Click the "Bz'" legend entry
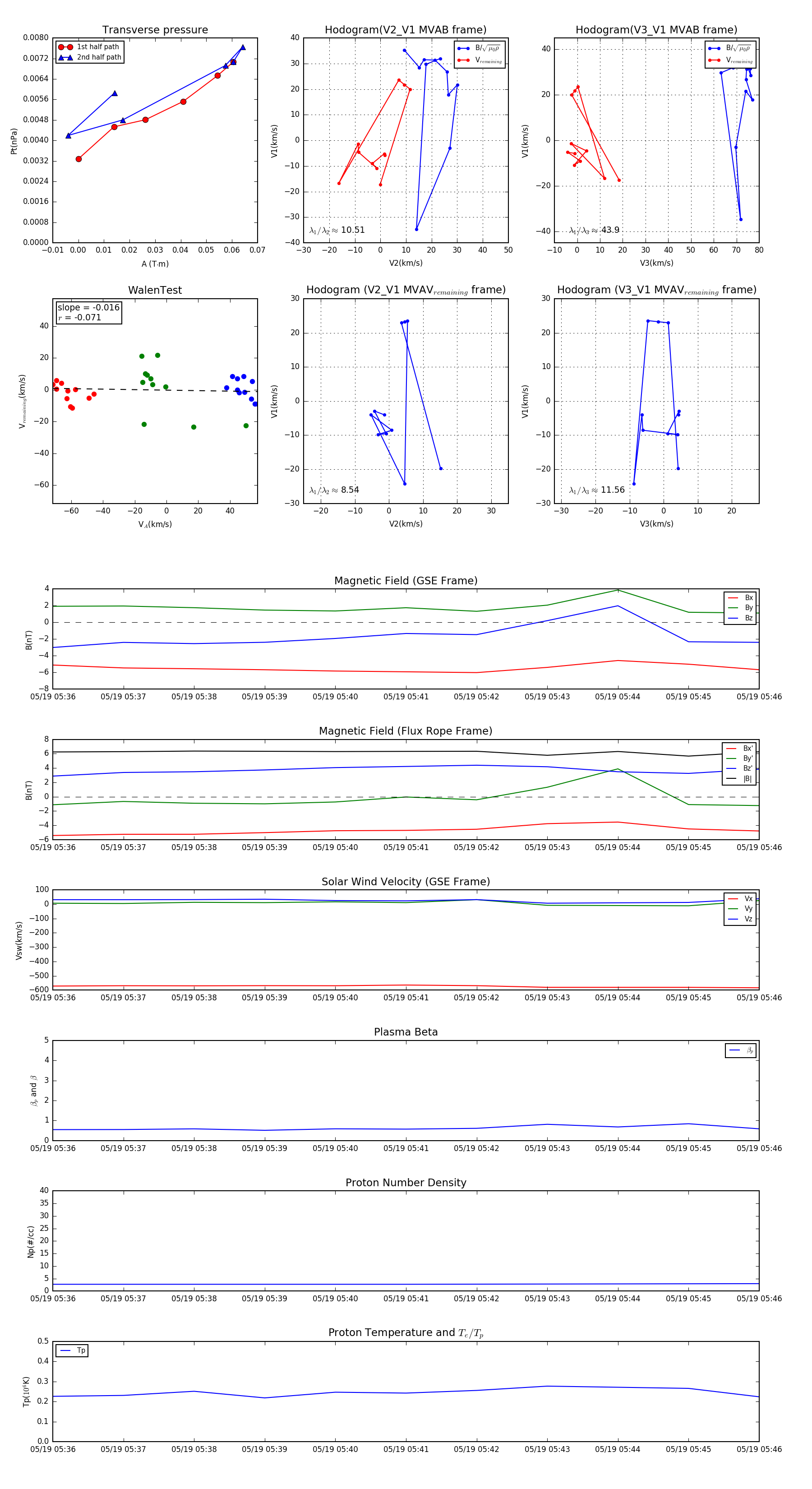This screenshot has height=1489, width=812. 740,768
